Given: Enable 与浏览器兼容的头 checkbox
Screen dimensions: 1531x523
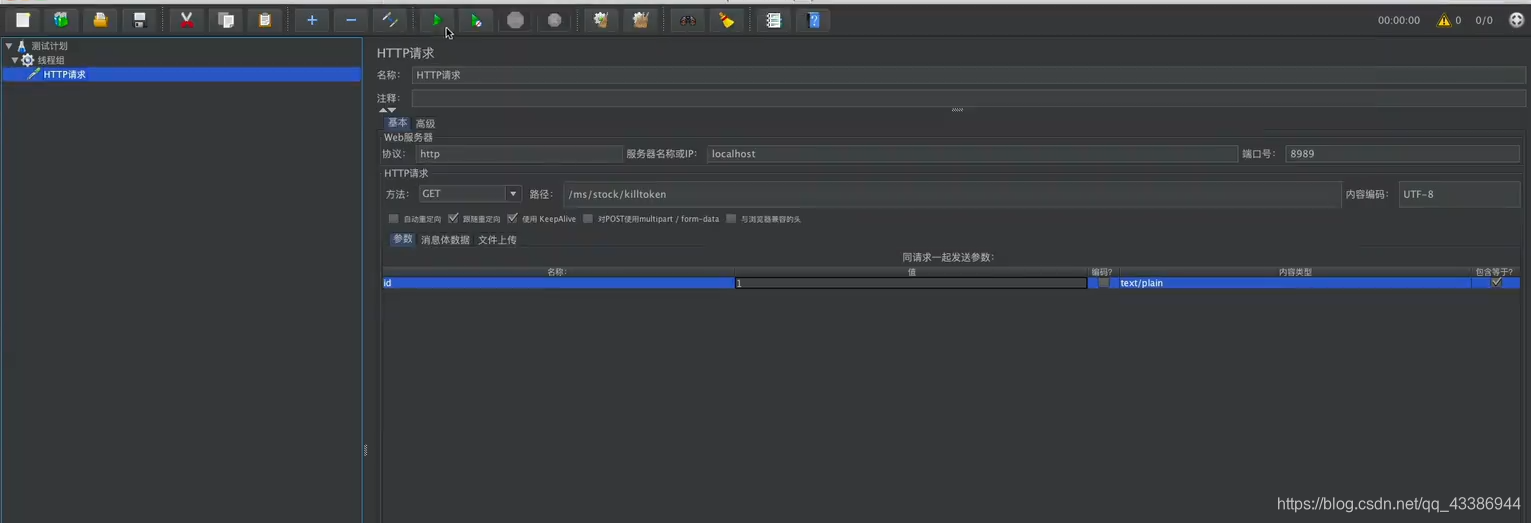Looking at the screenshot, I should (x=731, y=218).
